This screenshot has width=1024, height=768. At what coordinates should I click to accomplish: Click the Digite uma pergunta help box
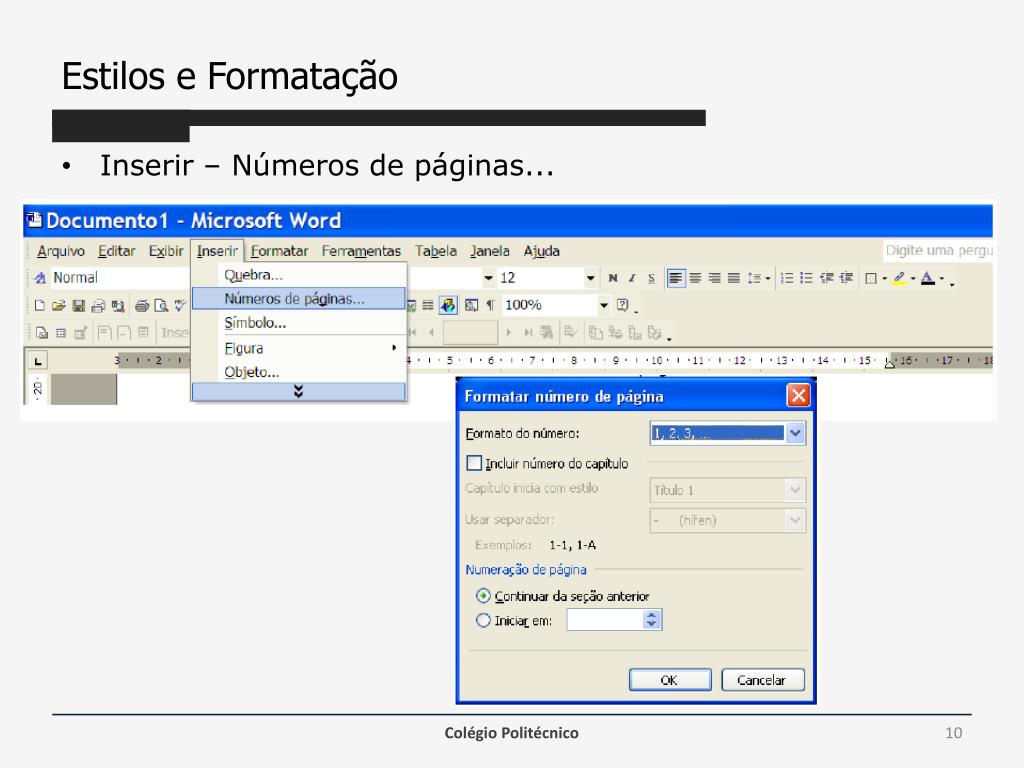939,251
